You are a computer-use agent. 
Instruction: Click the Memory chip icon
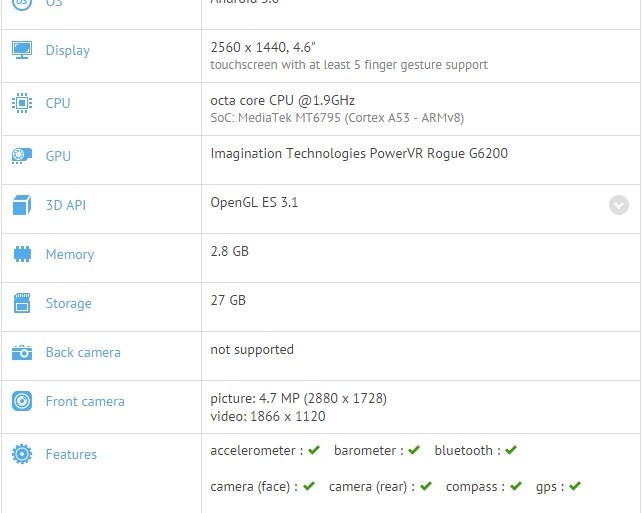point(21,255)
